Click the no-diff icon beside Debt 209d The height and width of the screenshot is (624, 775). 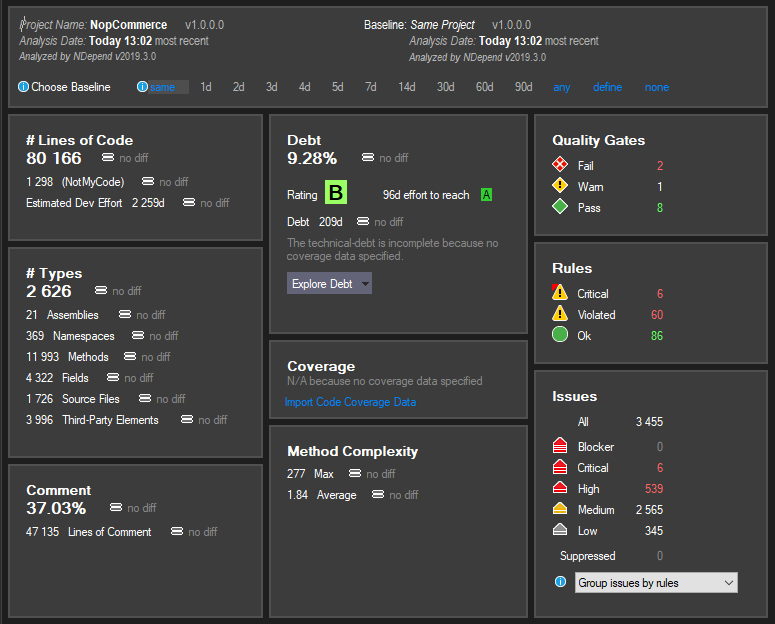point(363,221)
